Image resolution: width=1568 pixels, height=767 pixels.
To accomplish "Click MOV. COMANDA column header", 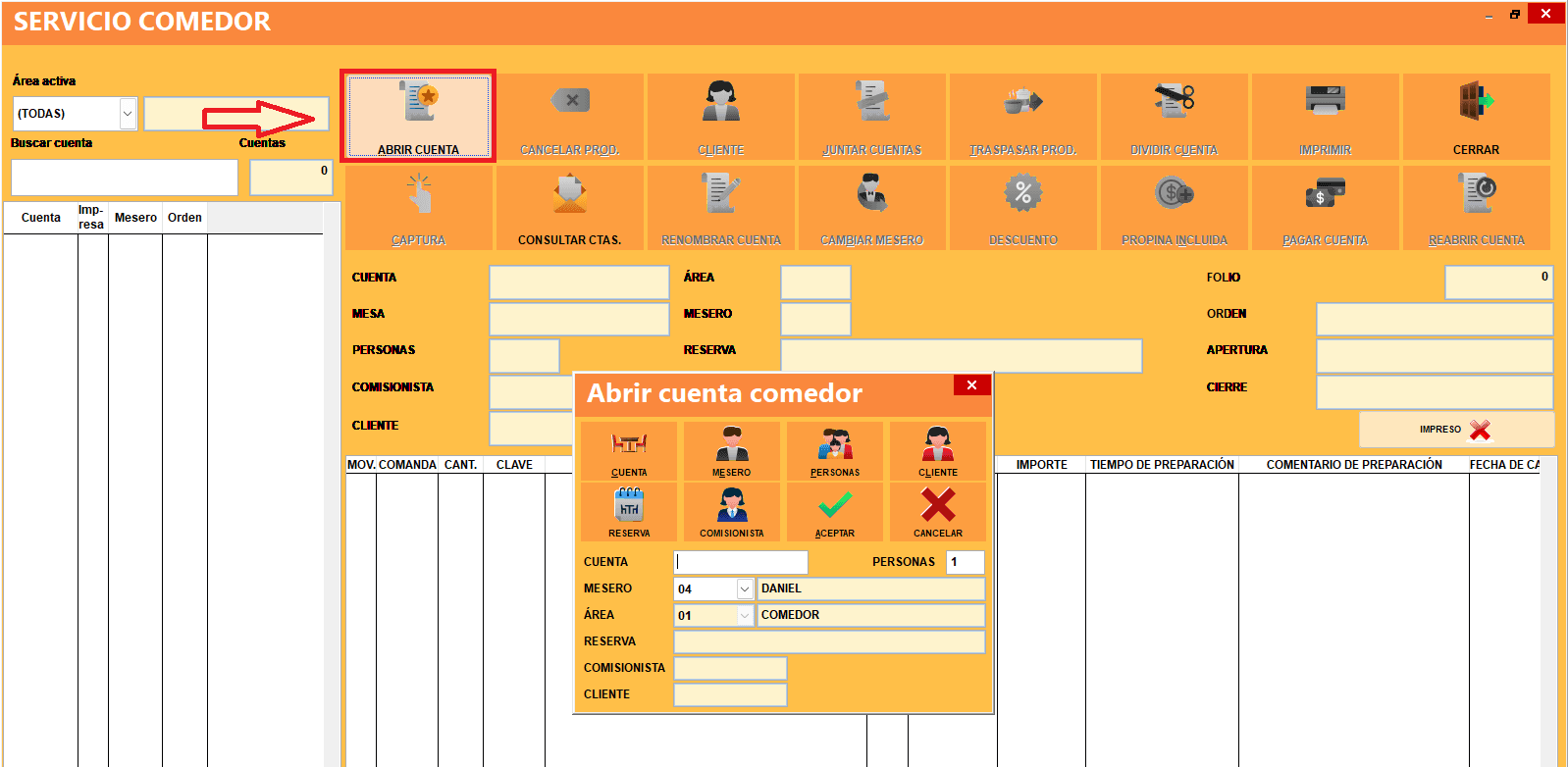I will coord(392,465).
